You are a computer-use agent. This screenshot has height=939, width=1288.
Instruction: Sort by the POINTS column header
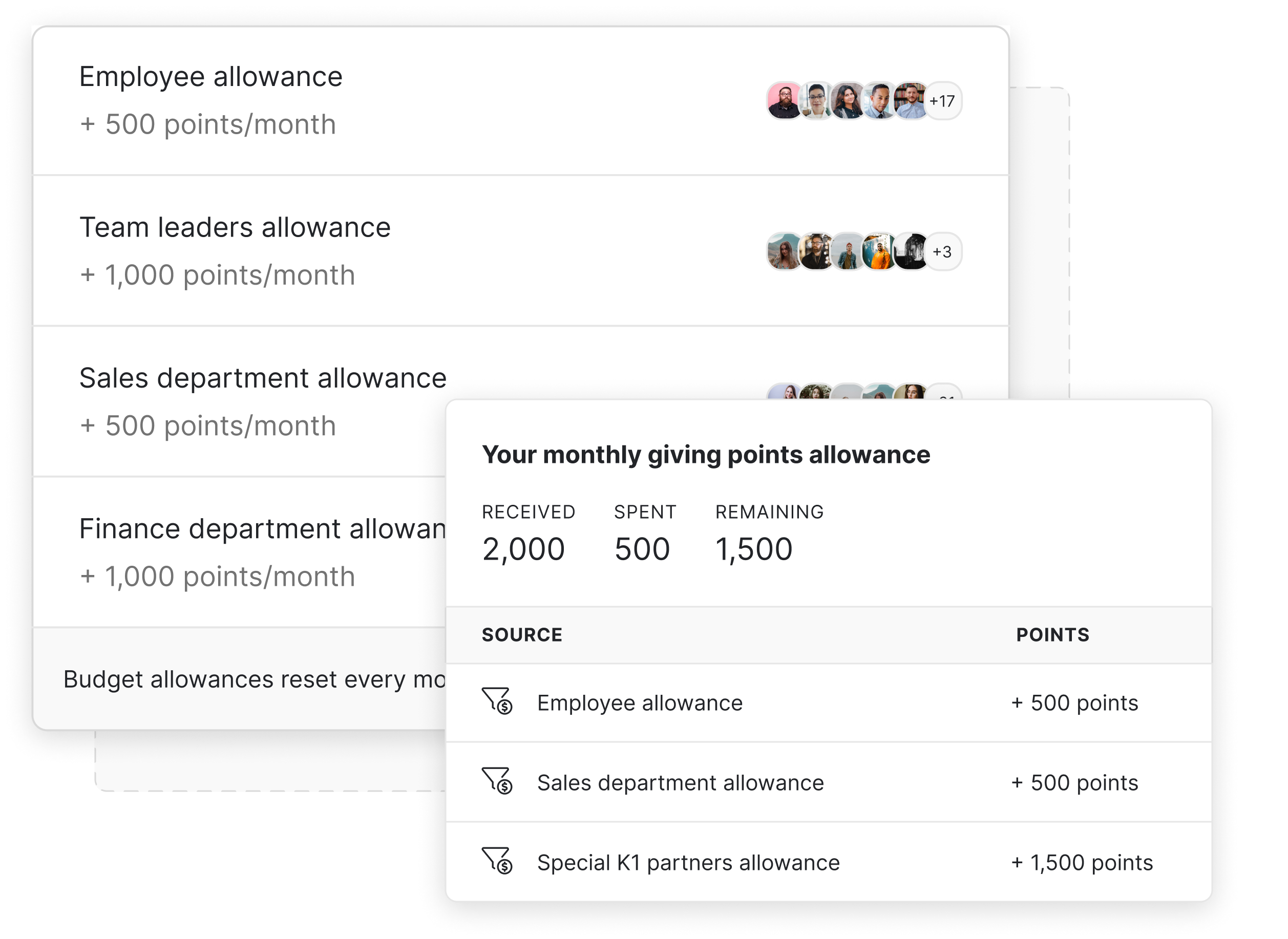pos(1053,634)
